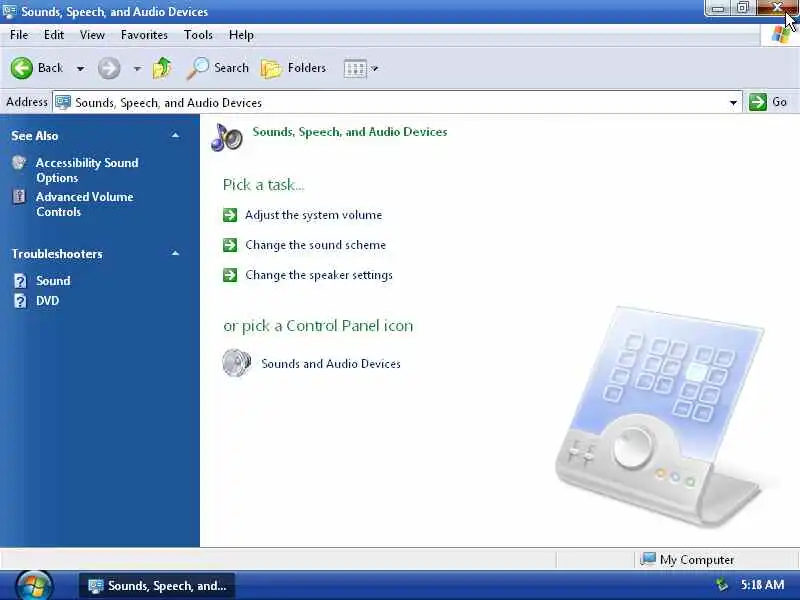
Task: Expand the Forward history dropdown arrow
Action: pyautogui.click(x=137, y=68)
